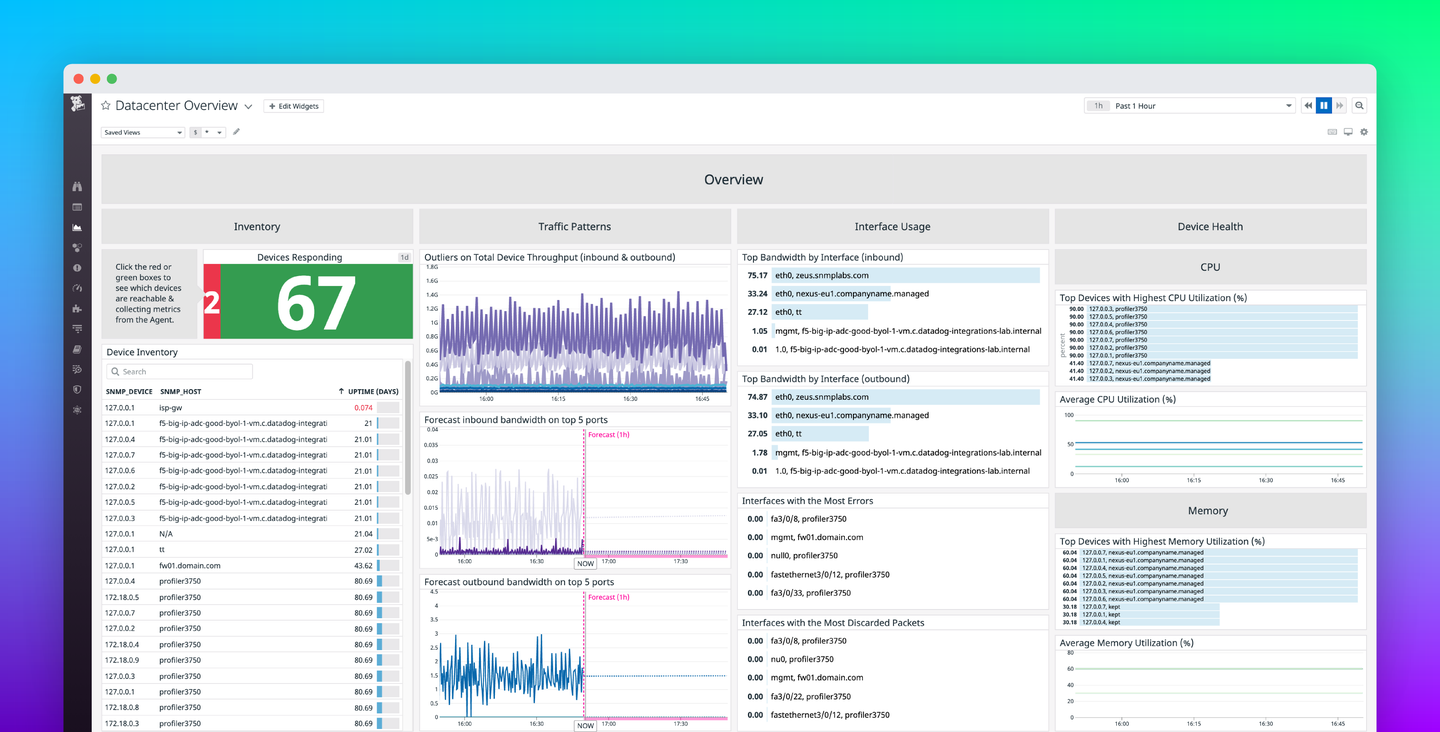Open the Monitors alert sidebar icon
1440x732 pixels.
pos(77,268)
